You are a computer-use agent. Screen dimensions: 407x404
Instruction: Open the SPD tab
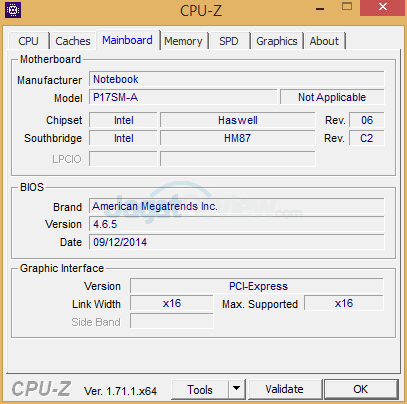click(x=229, y=41)
